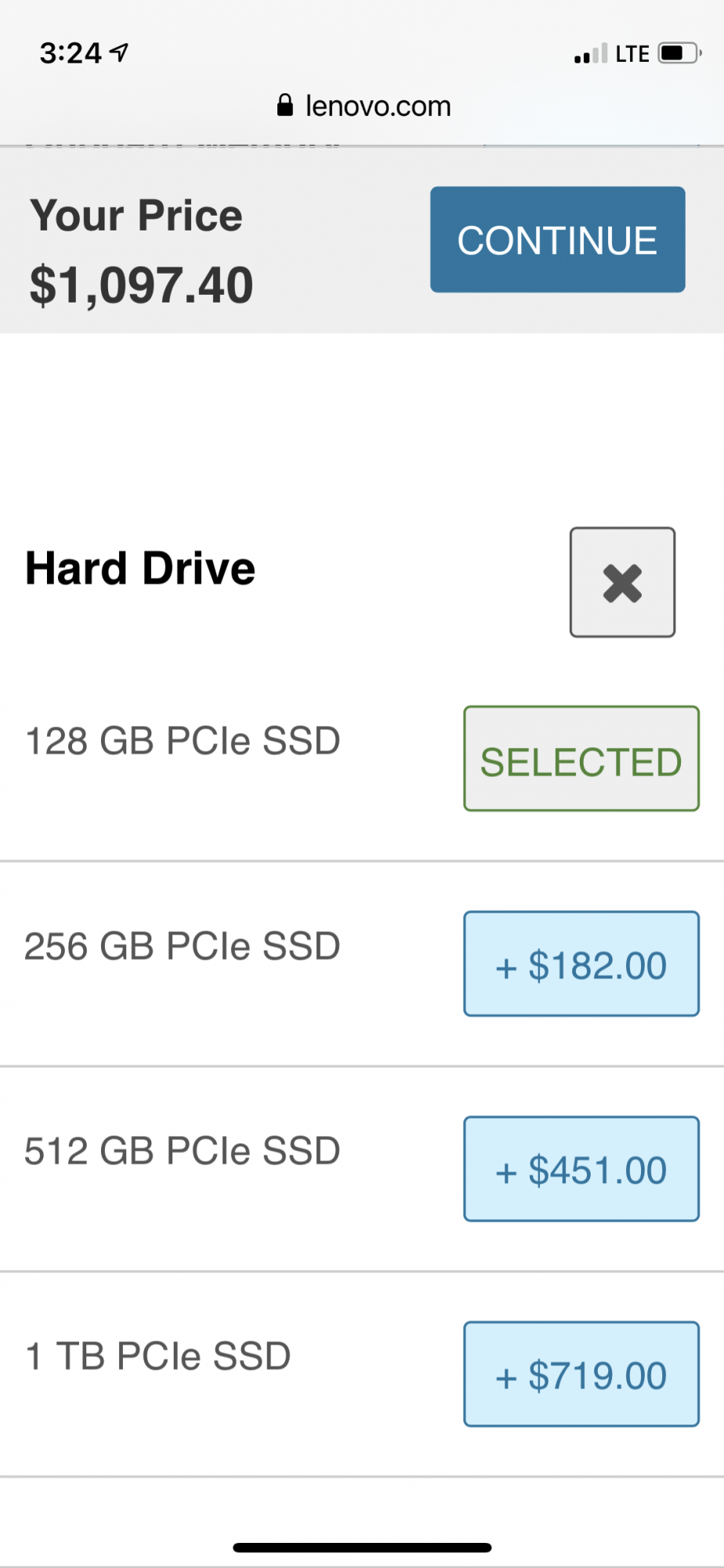Choose the + $182.00 upgrade option
This screenshot has height=1568, width=724.
[581, 964]
